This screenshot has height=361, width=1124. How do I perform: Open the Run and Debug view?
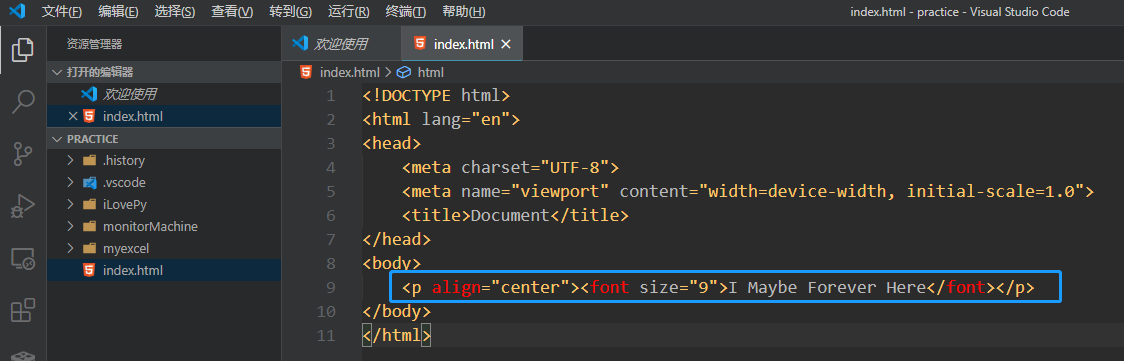tap(23, 206)
